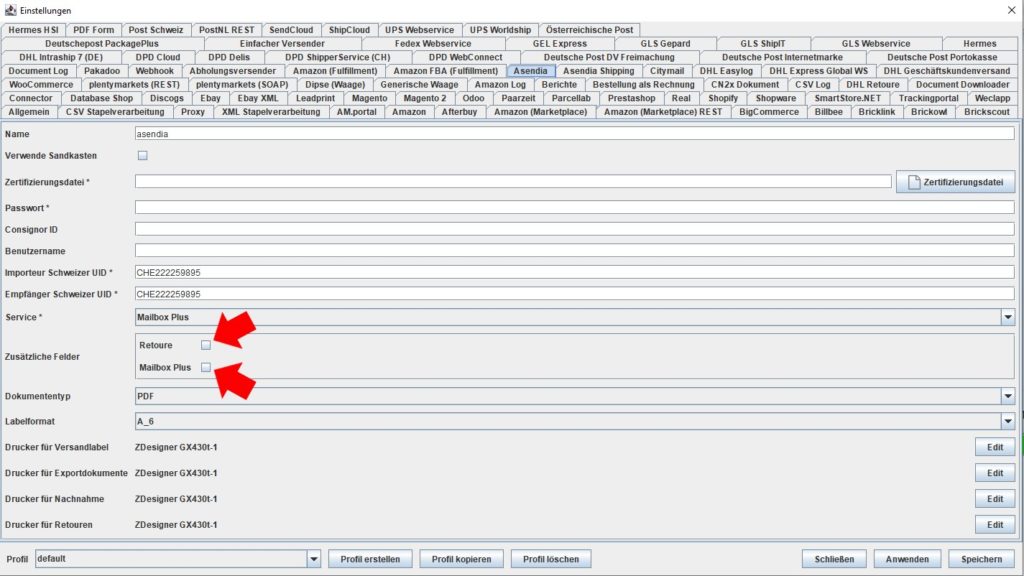Click the Consignor ID input field
Screen dimensions: 1024x576
(575, 229)
